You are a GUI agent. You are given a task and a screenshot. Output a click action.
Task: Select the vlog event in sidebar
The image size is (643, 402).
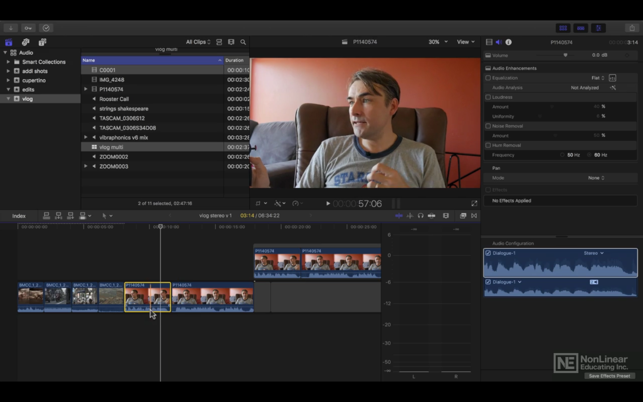(26, 98)
